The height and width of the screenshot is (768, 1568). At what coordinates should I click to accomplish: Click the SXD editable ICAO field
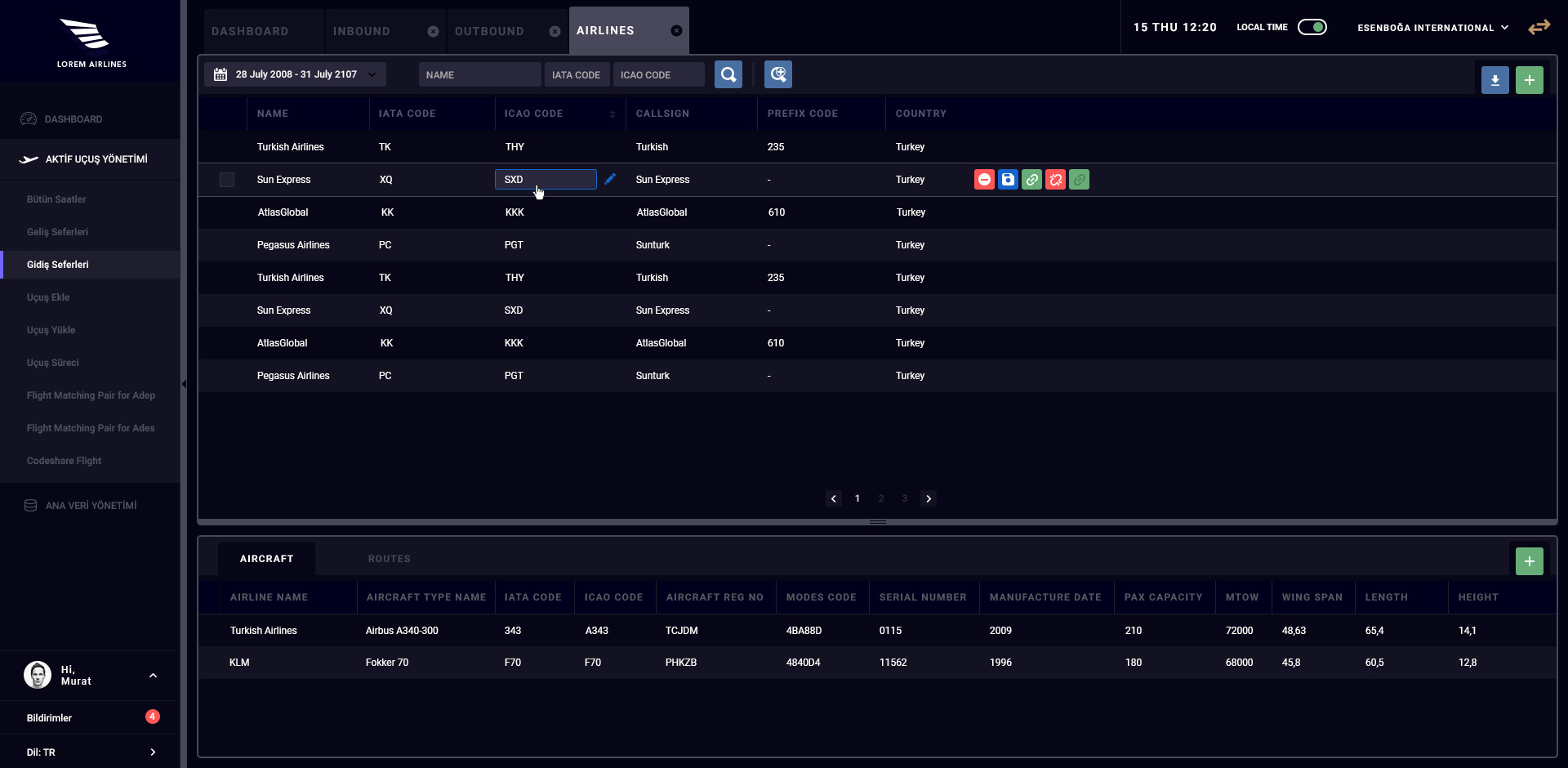tap(546, 180)
